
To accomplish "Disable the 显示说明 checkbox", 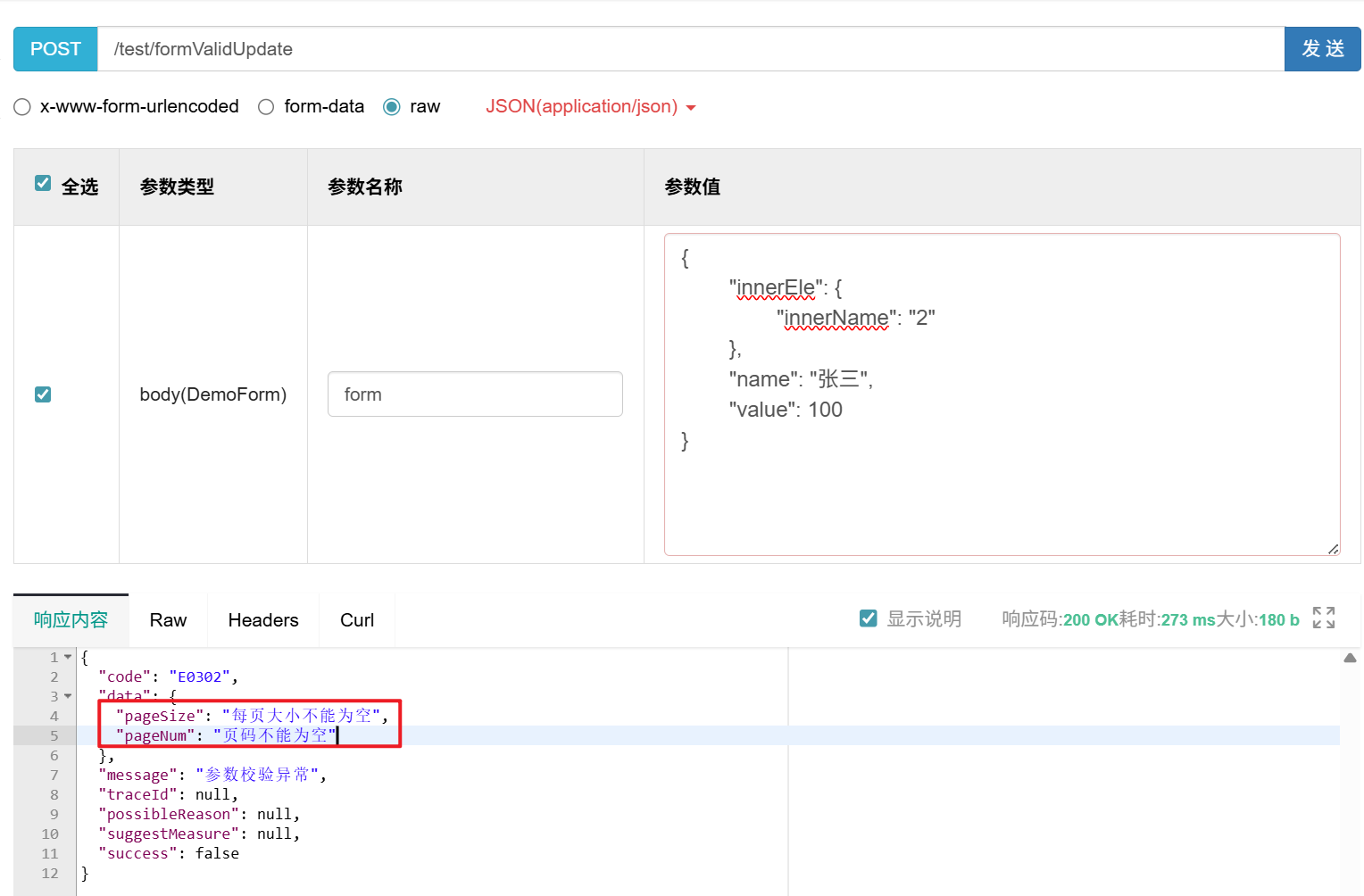I will pyautogui.click(x=868, y=618).
